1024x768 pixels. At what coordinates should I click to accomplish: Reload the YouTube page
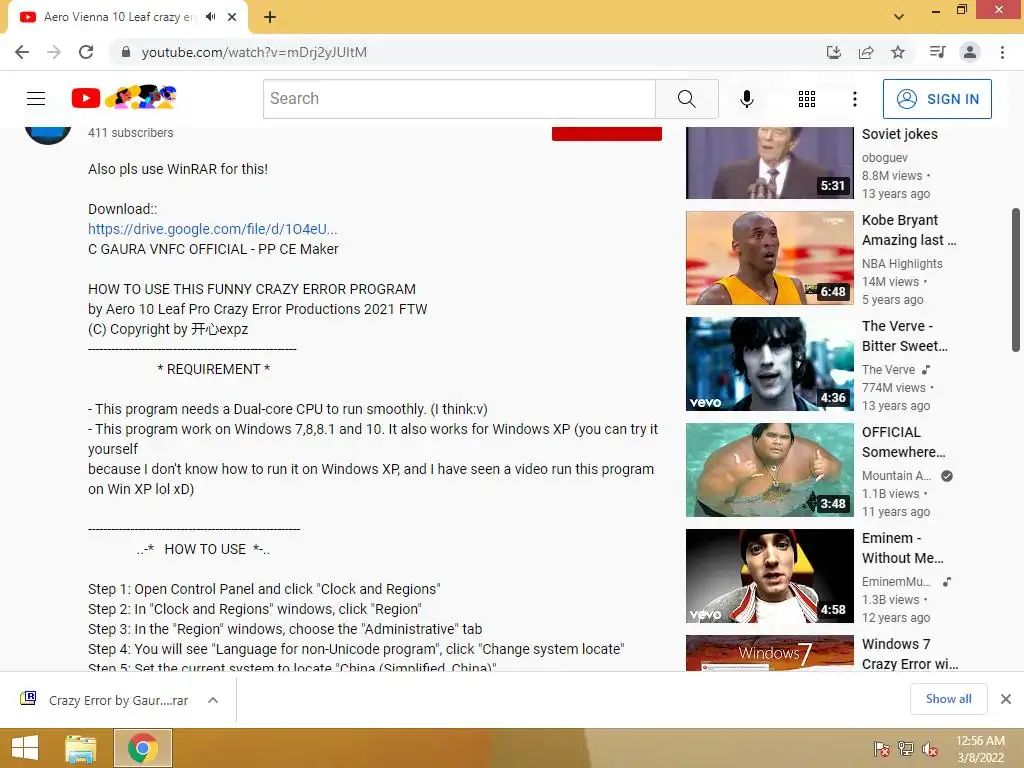click(86, 52)
